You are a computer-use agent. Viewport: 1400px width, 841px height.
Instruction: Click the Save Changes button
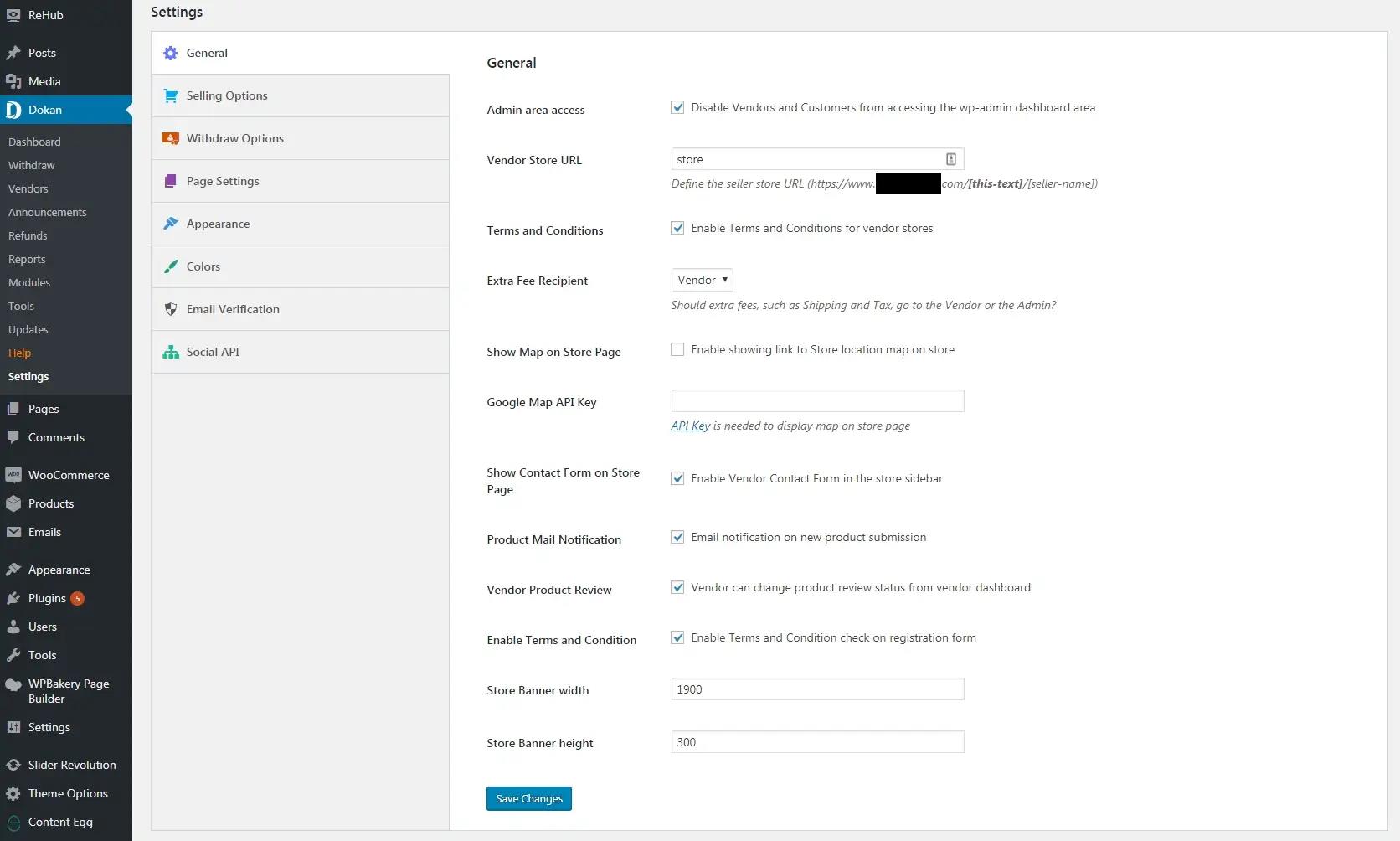(x=528, y=798)
